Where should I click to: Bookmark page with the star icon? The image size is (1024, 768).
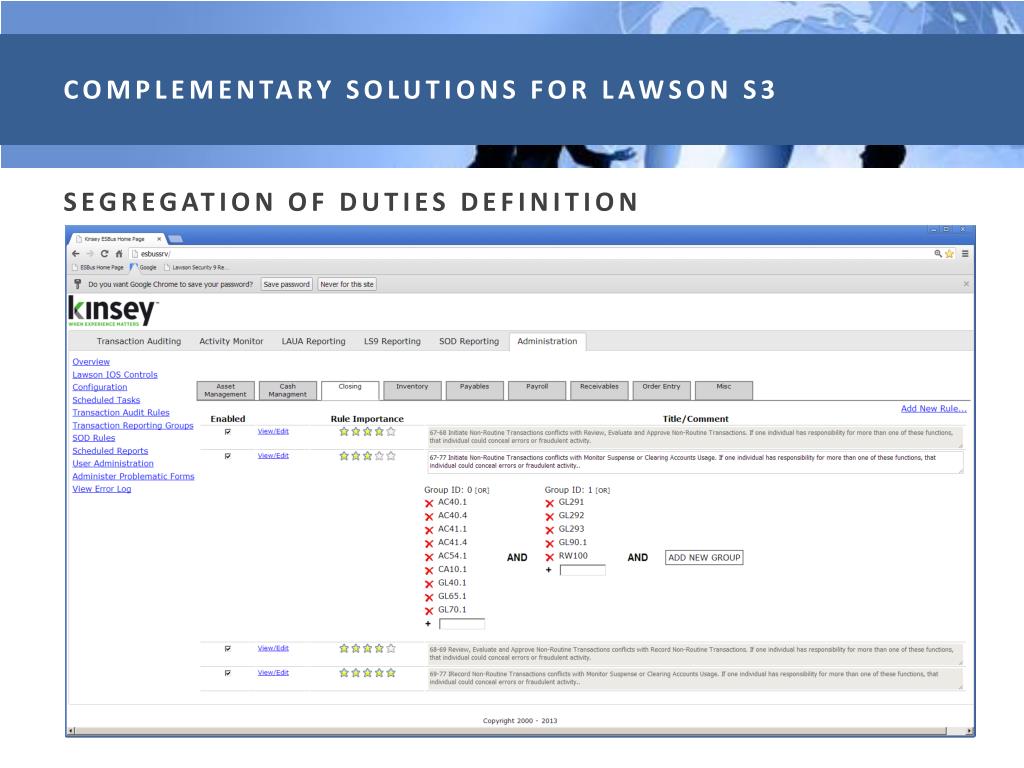tap(950, 253)
